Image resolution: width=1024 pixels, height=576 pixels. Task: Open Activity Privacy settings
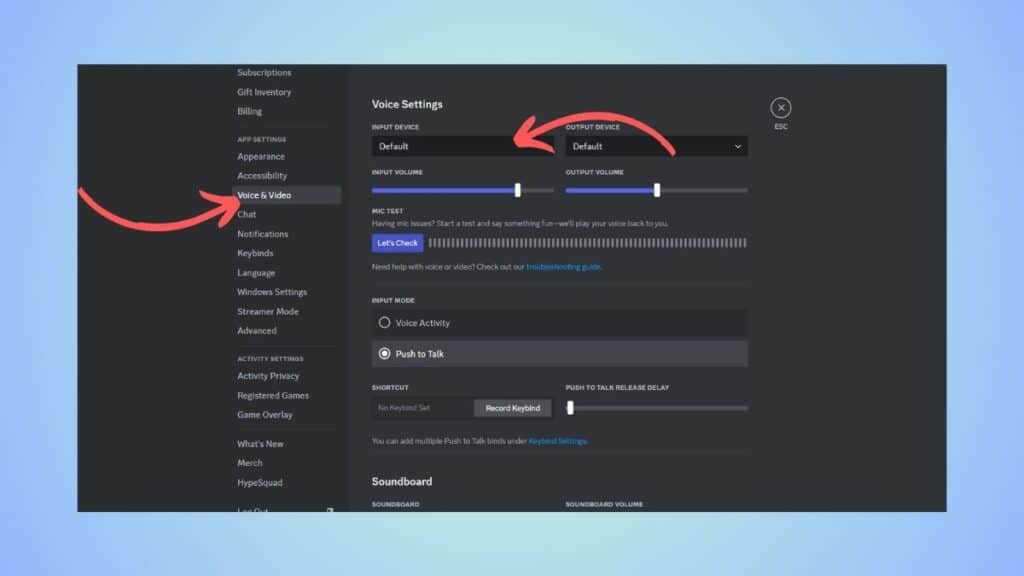[266, 375]
